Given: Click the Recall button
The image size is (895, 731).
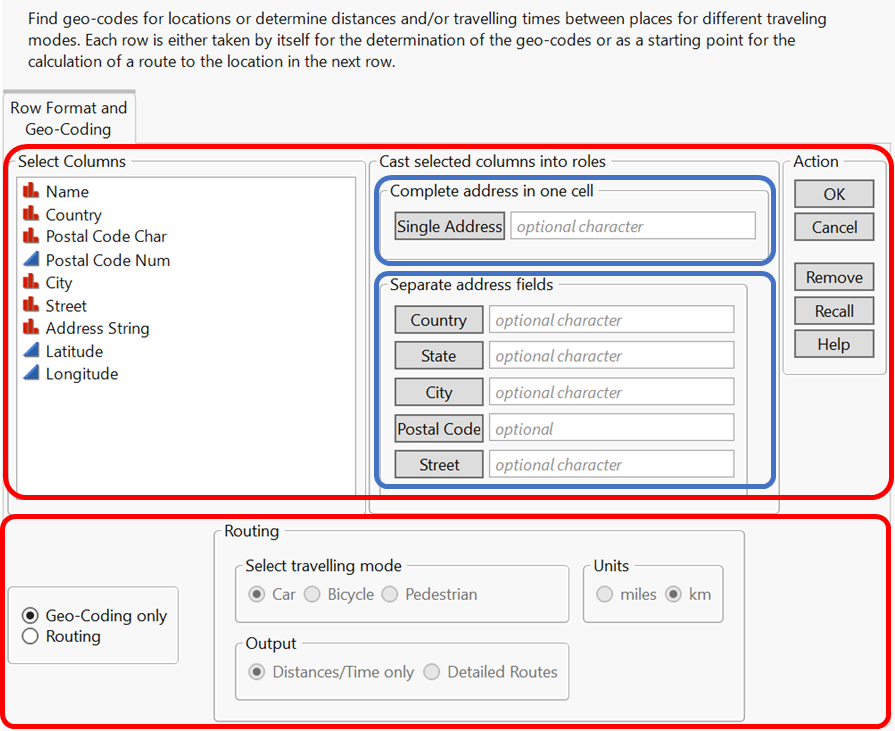Looking at the screenshot, I should [833, 310].
